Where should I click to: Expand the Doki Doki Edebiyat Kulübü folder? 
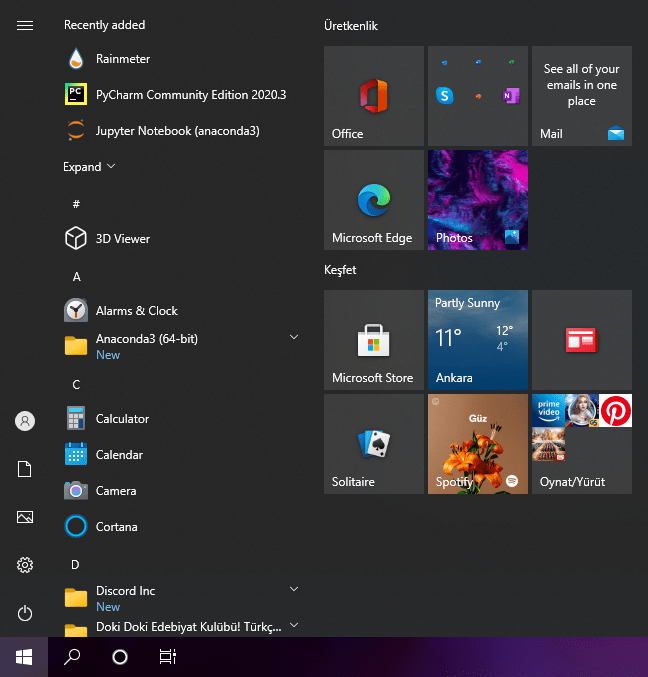point(294,625)
